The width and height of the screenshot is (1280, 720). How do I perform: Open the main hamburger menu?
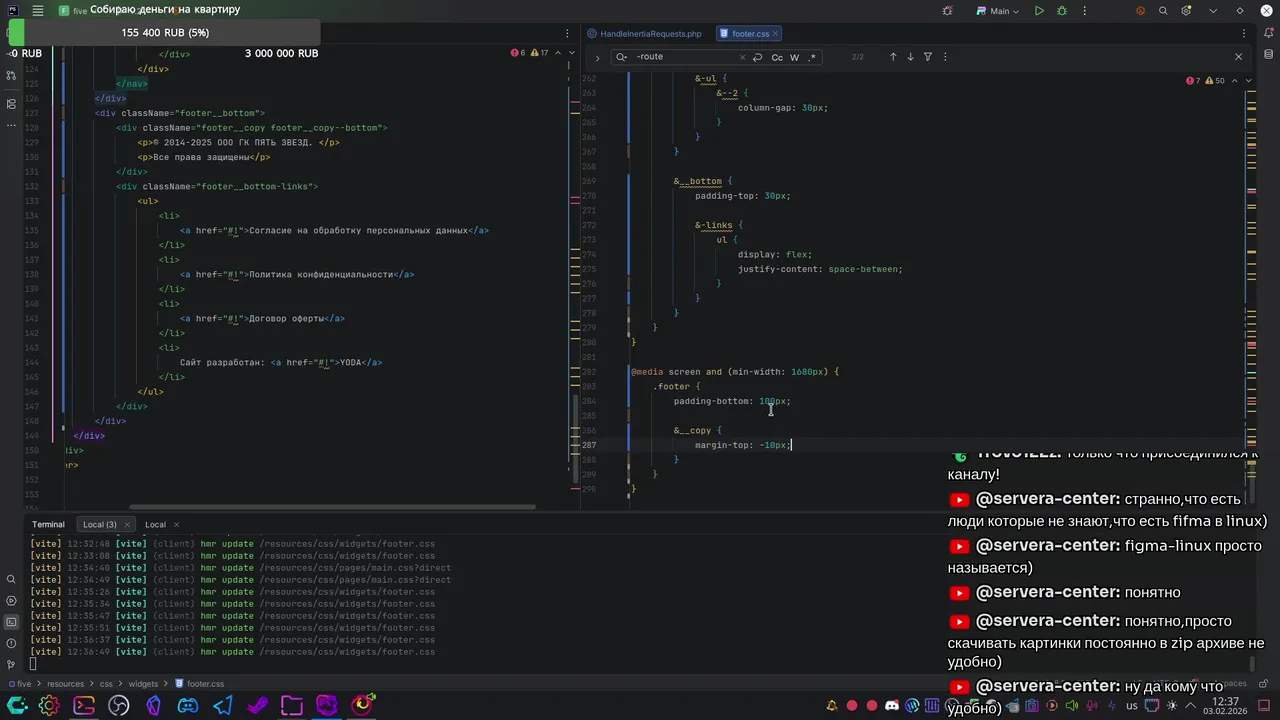tap(37, 11)
